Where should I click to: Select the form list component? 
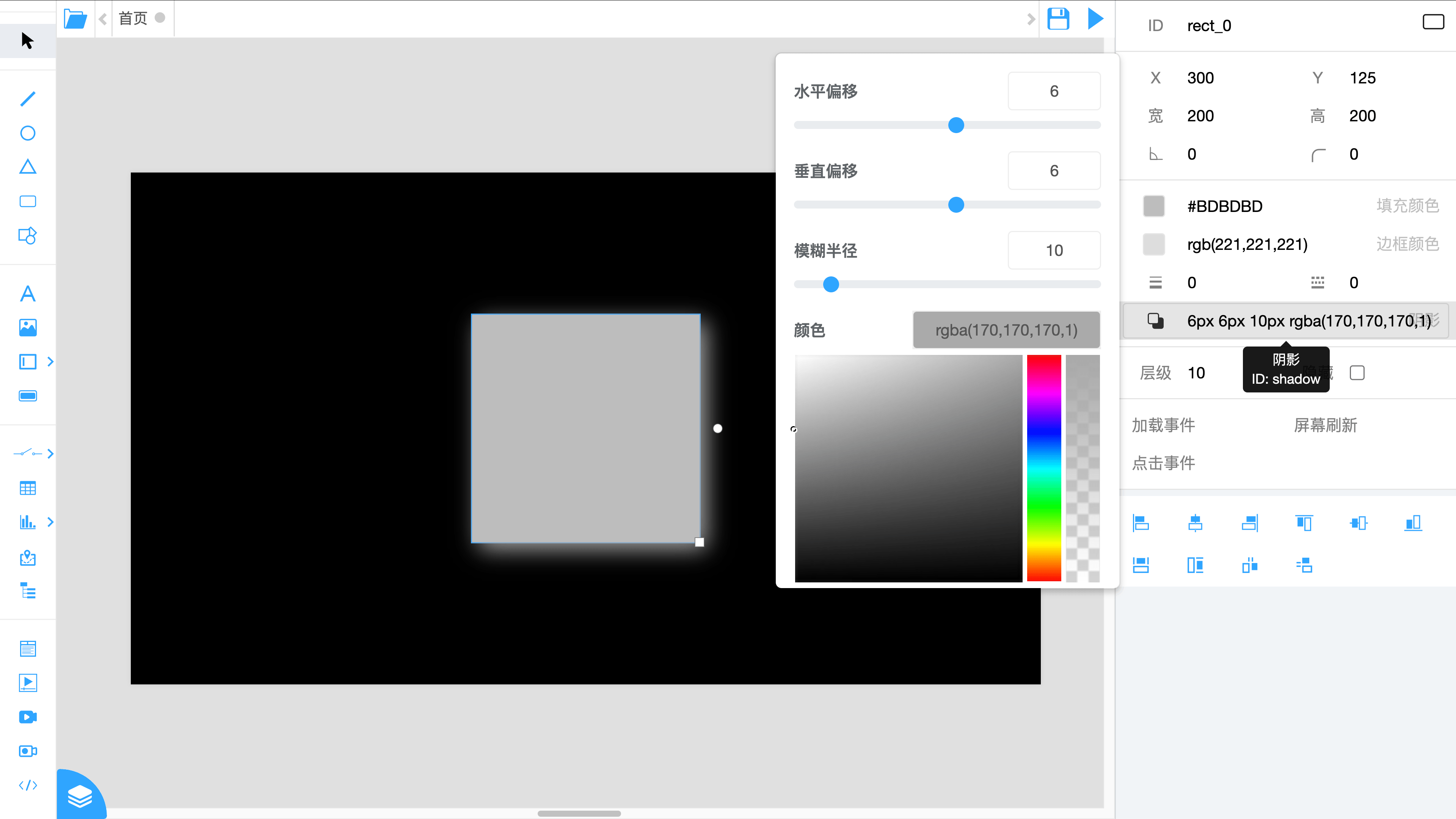click(28, 649)
